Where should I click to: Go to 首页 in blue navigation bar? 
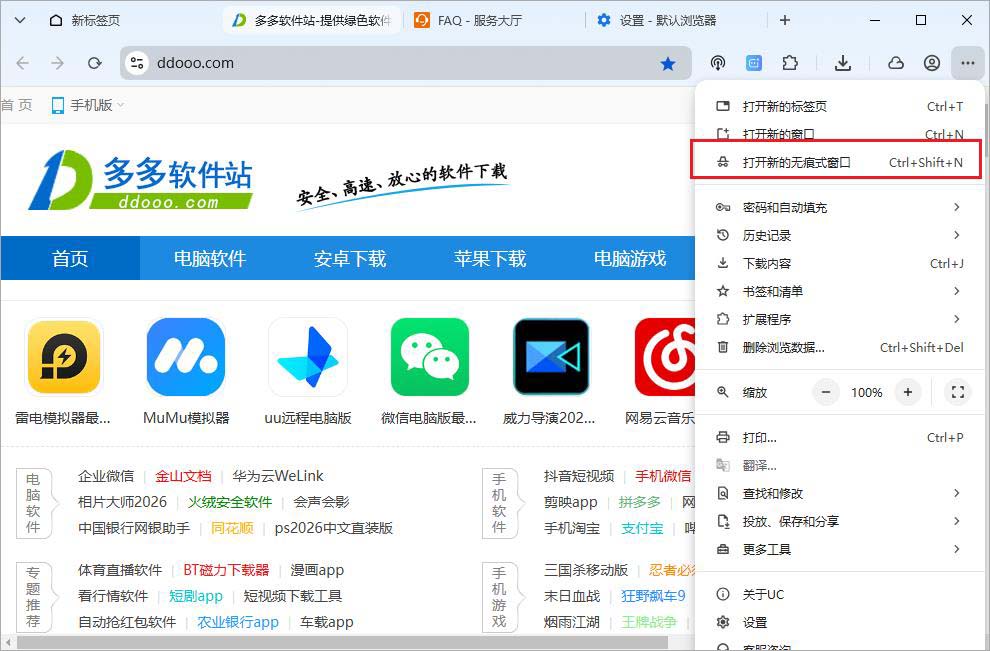pos(70,258)
